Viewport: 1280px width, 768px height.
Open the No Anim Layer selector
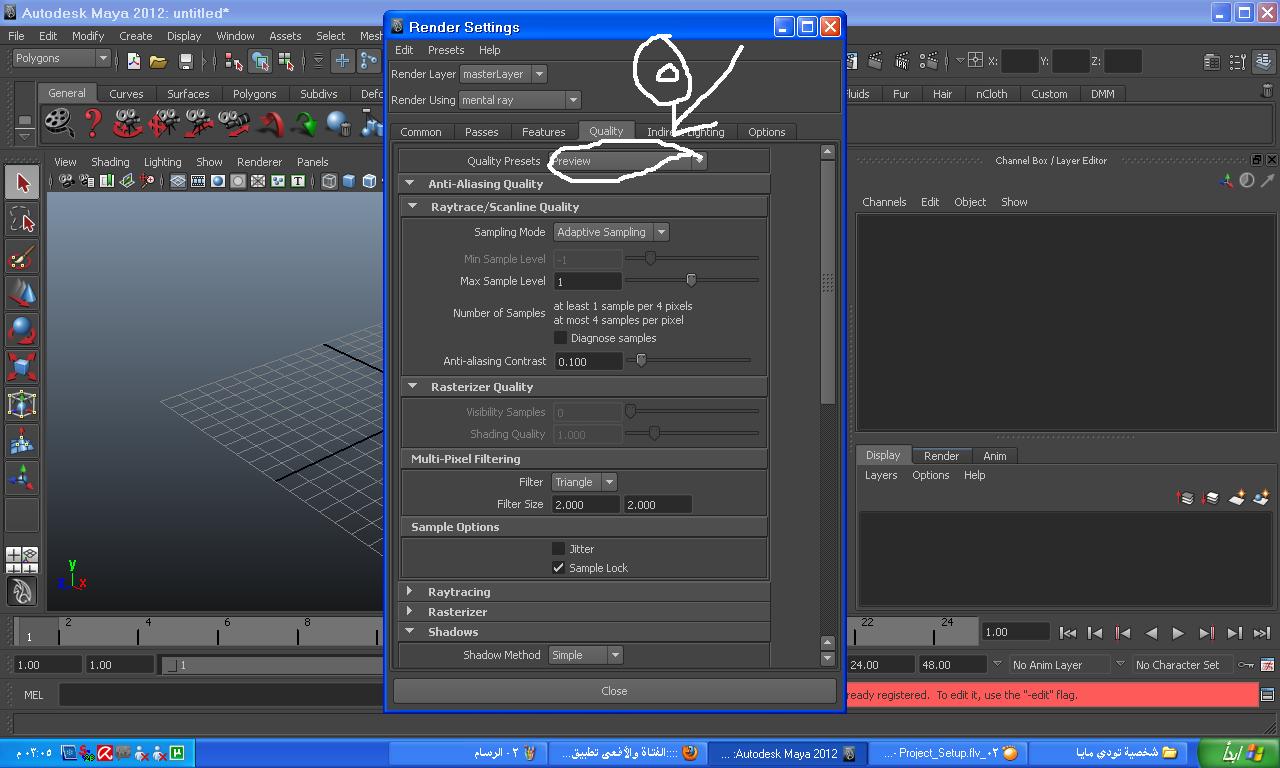click(x=1058, y=665)
